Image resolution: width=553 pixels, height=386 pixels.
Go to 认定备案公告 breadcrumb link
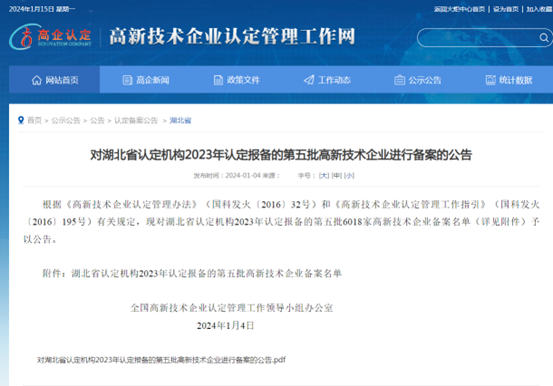[136, 120]
